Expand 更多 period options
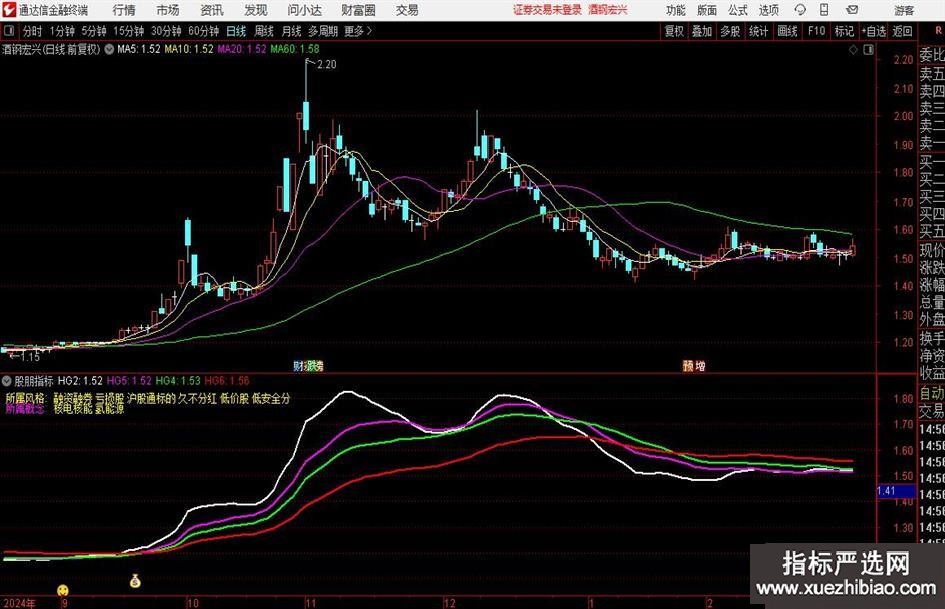 [x=358, y=31]
